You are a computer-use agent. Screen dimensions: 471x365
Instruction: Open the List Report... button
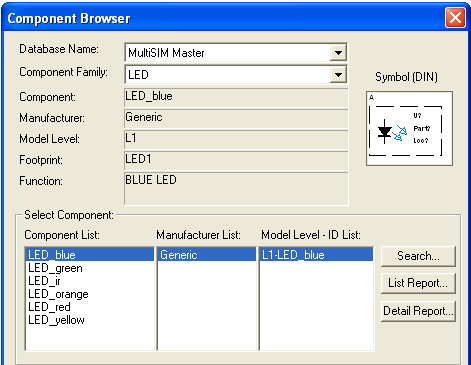pyautogui.click(x=418, y=283)
